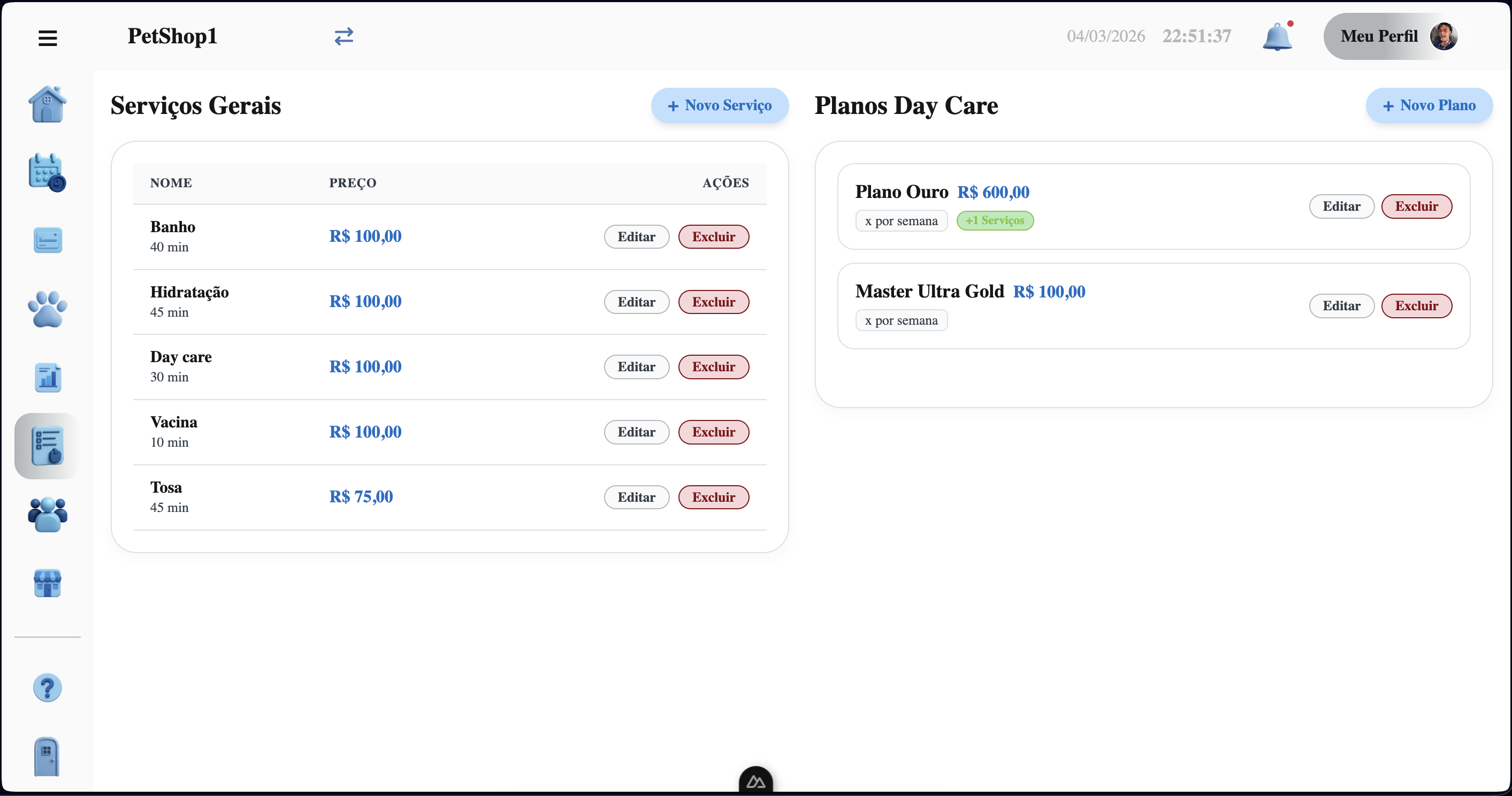Open the calendar schedule sidebar icon
Viewport: 1512px width, 796px height.
[47, 173]
